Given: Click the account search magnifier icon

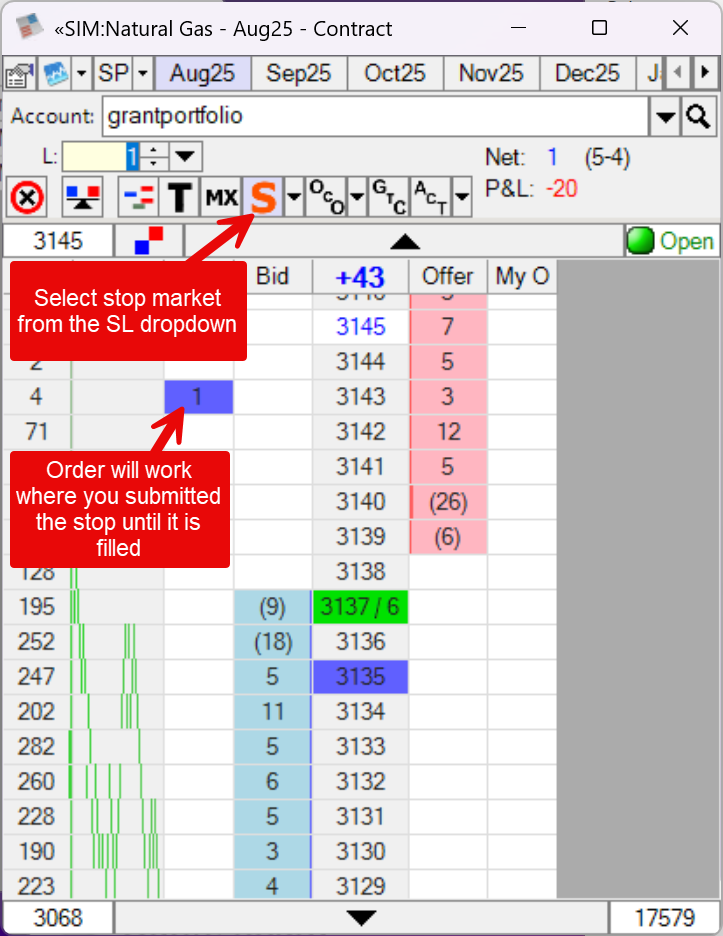Looking at the screenshot, I should coord(698,117).
